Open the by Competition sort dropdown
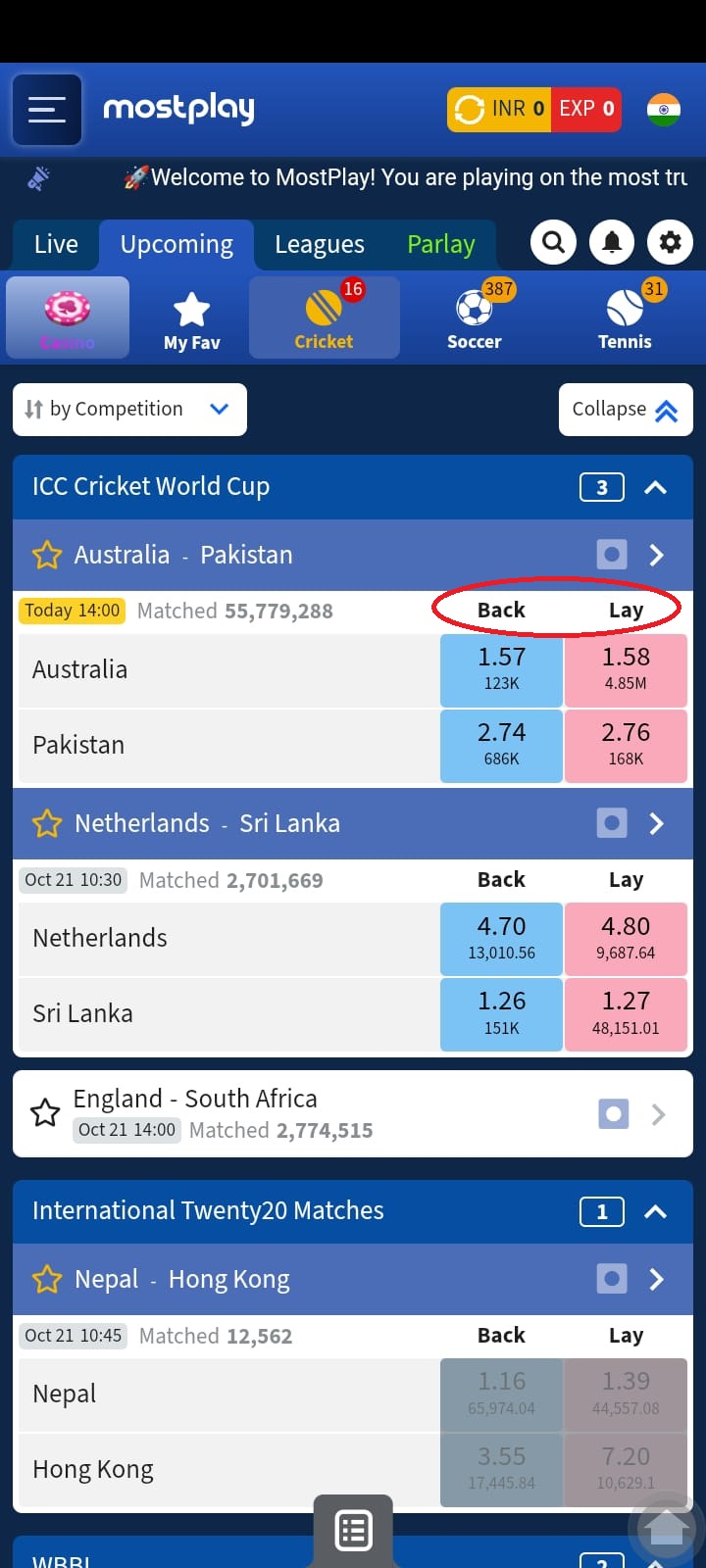Screen dimensions: 706x1568 tap(129, 409)
